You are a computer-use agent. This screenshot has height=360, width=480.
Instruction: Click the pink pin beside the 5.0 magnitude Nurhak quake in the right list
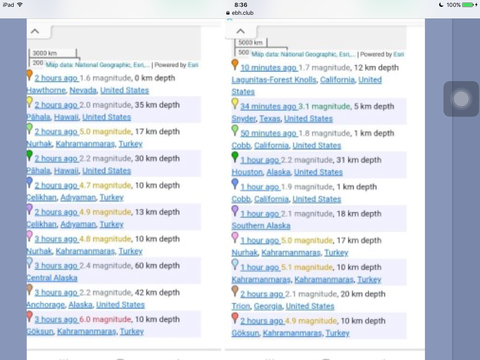click(x=235, y=237)
